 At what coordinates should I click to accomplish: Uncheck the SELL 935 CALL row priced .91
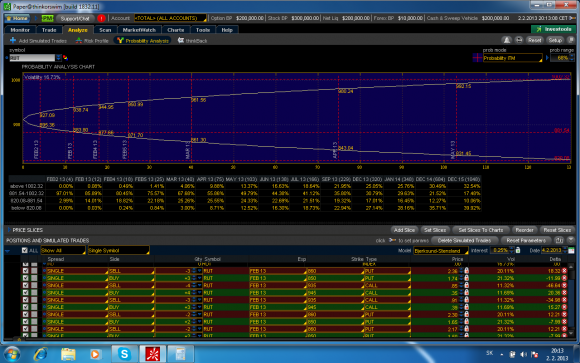pos(26,300)
